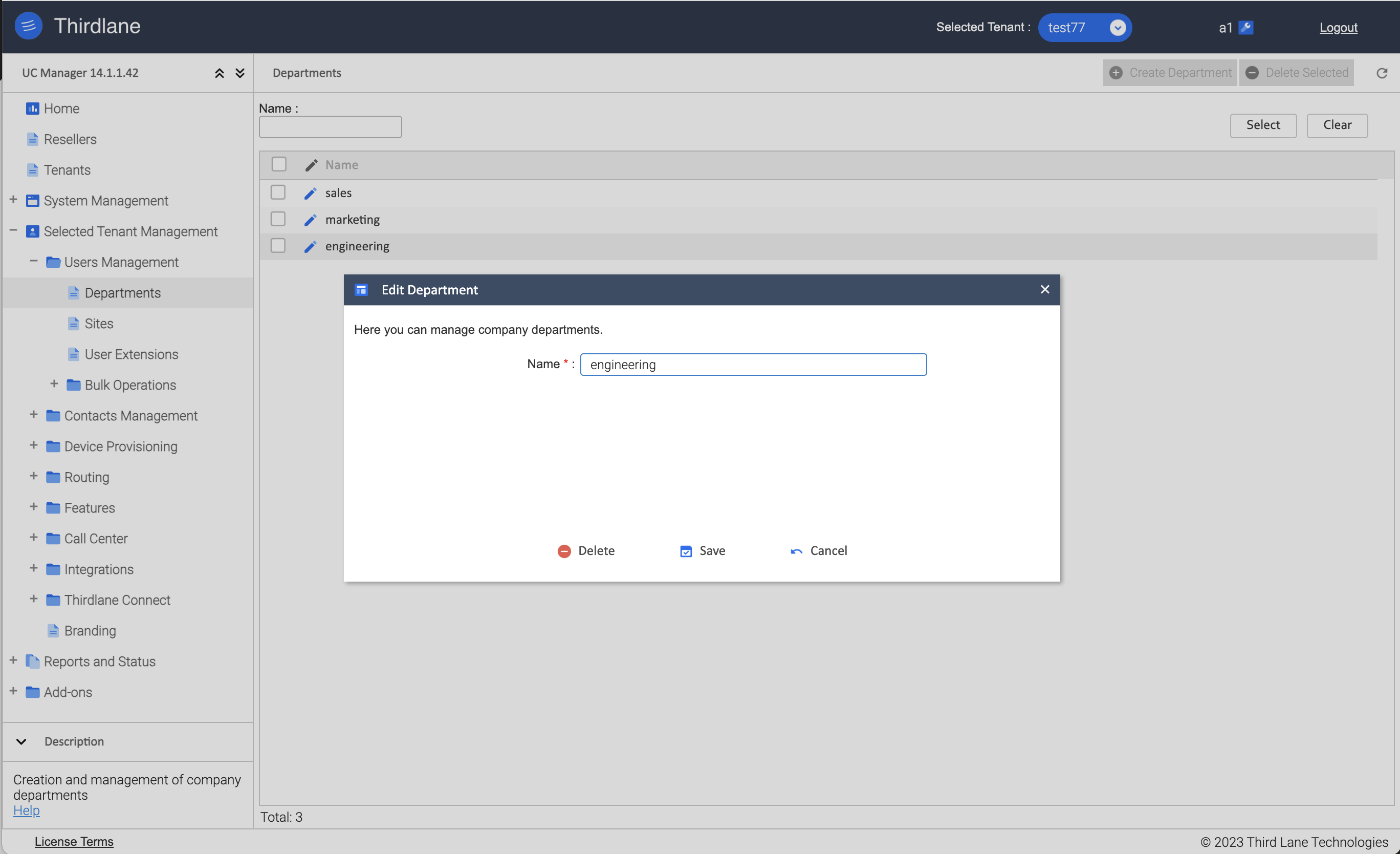1400x854 pixels.
Task: Click the Delete button icon in Edit Department
Action: 564,551
